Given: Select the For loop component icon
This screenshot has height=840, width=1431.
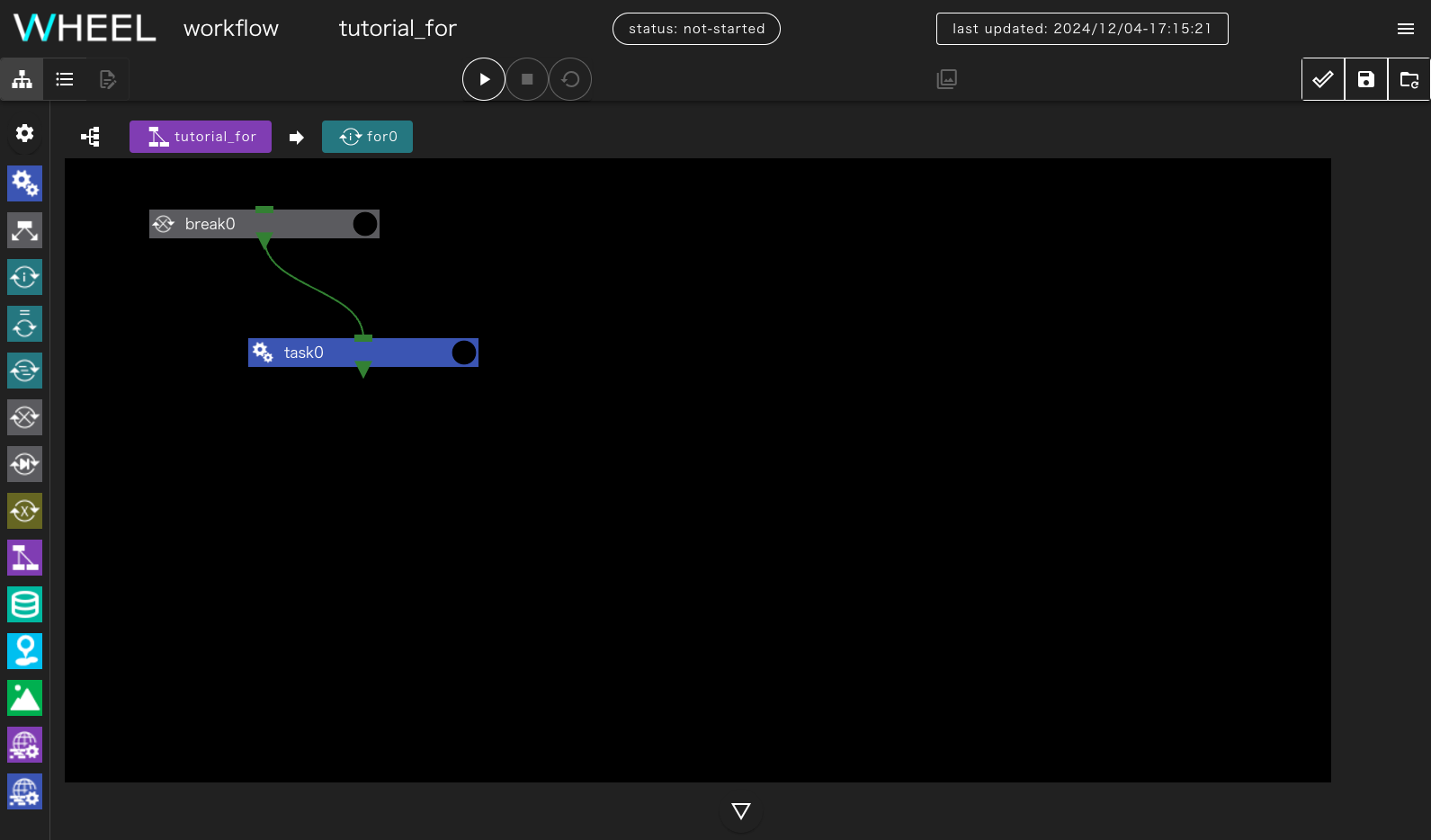Looking at the screenshot, I should [x=24, y=277].
